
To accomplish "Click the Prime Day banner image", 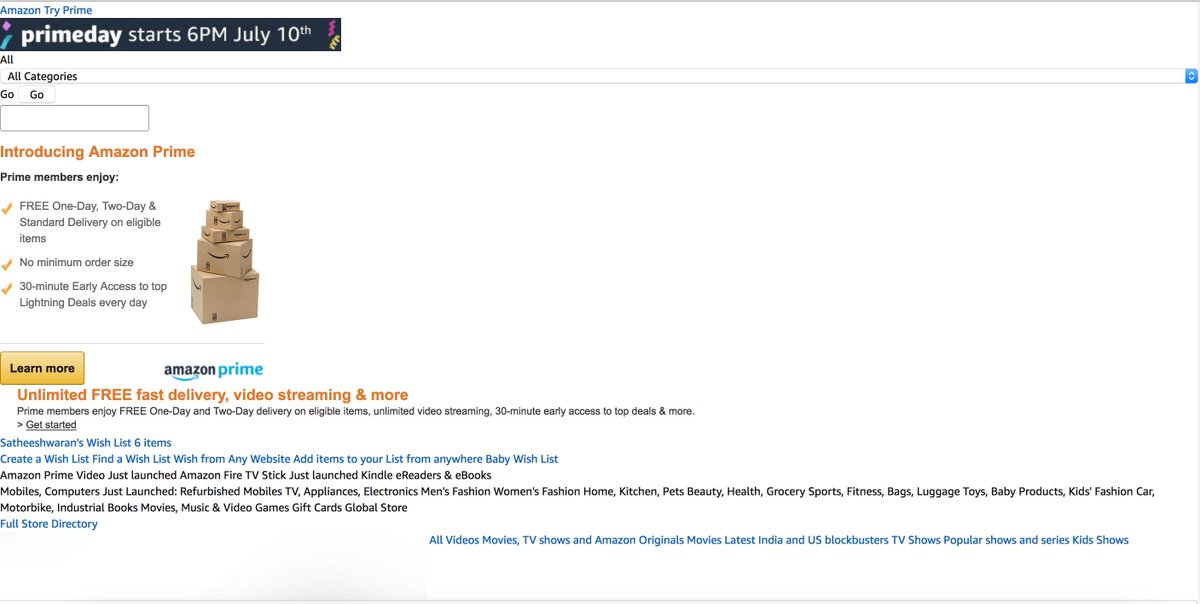I will (x=170, y=34).
